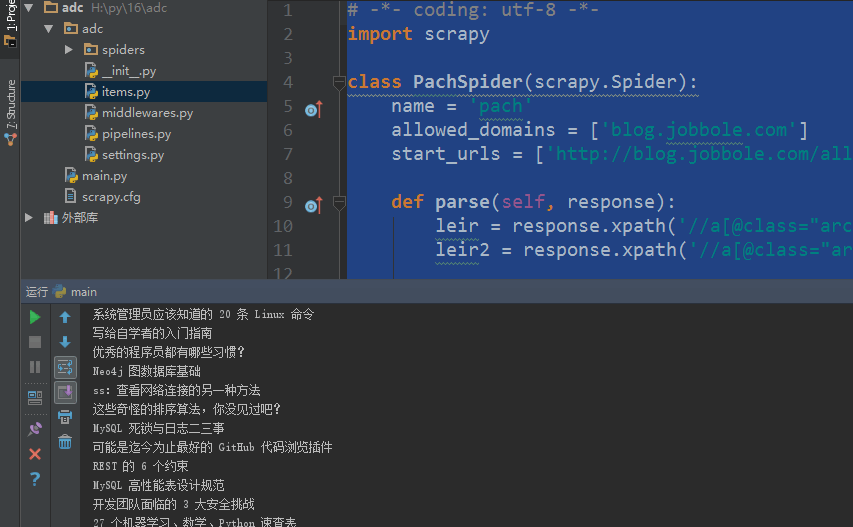
Task: Open the 1: Project side tab
Action: click(x=10, y=24)
